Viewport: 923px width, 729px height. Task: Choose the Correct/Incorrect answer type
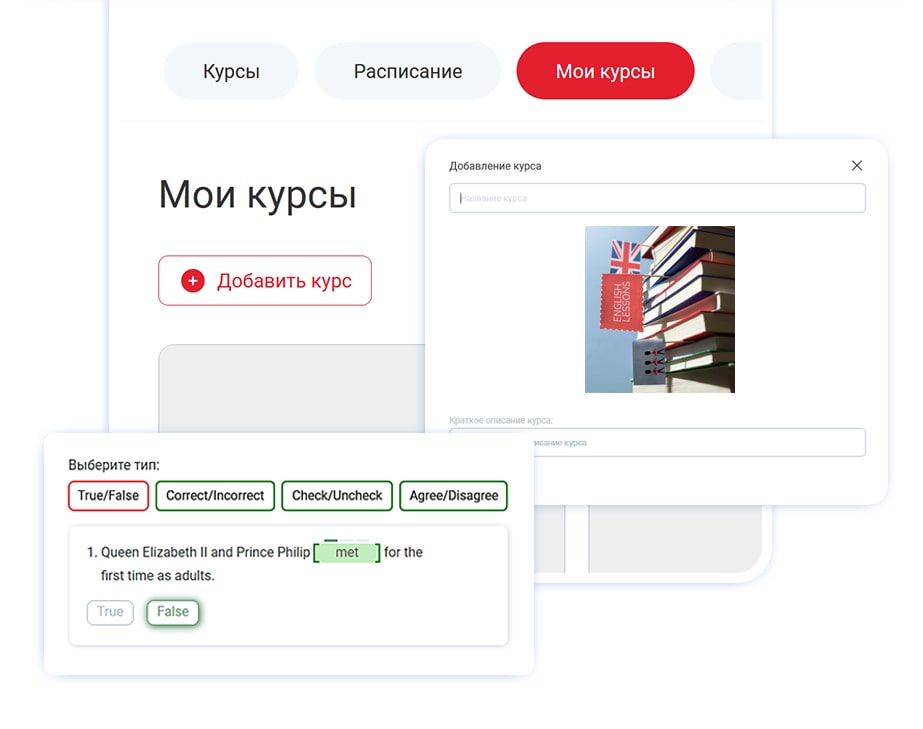coord(215,496)
